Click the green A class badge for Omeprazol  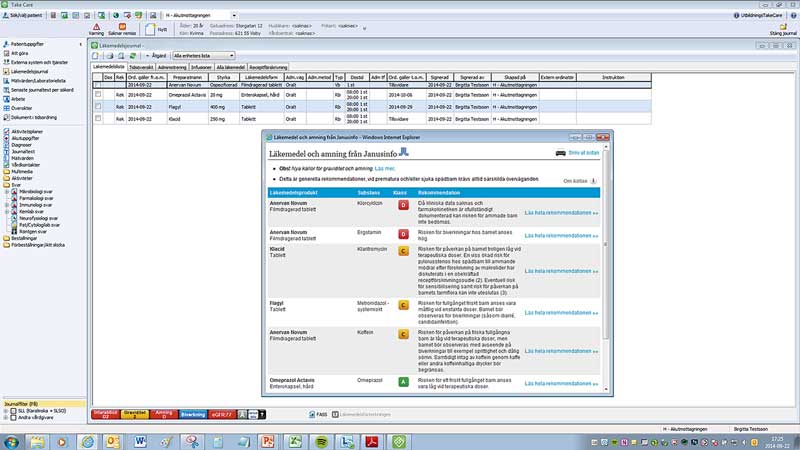click(x=403, y=381)
